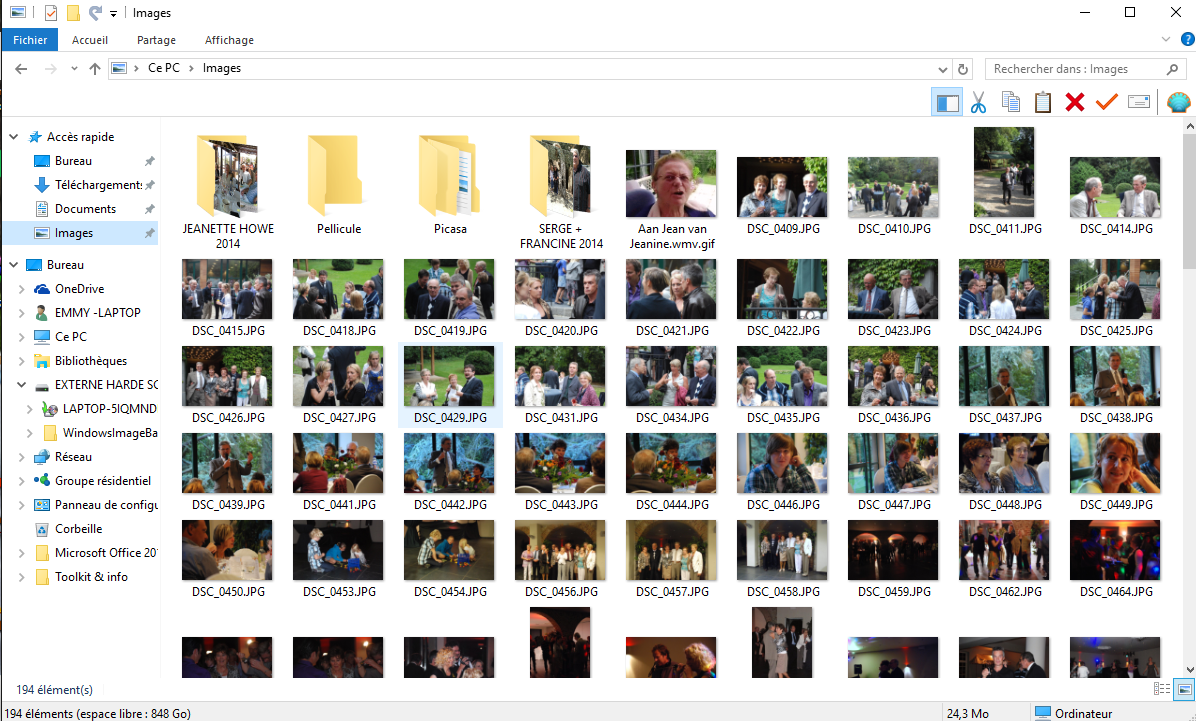Toggle the navigation pane button

947,101
